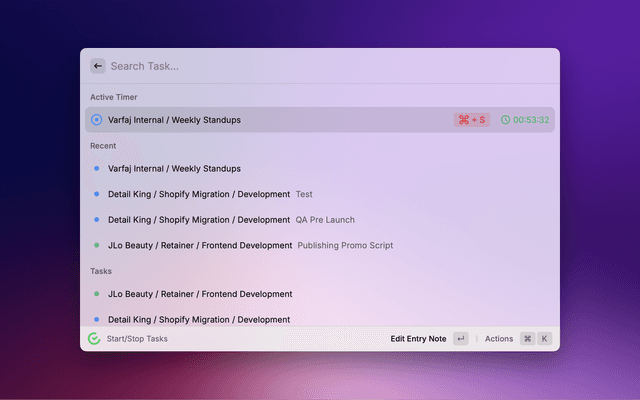Click the Return key icon
This screenshot has height=400, width=640.
pos(460,339)
